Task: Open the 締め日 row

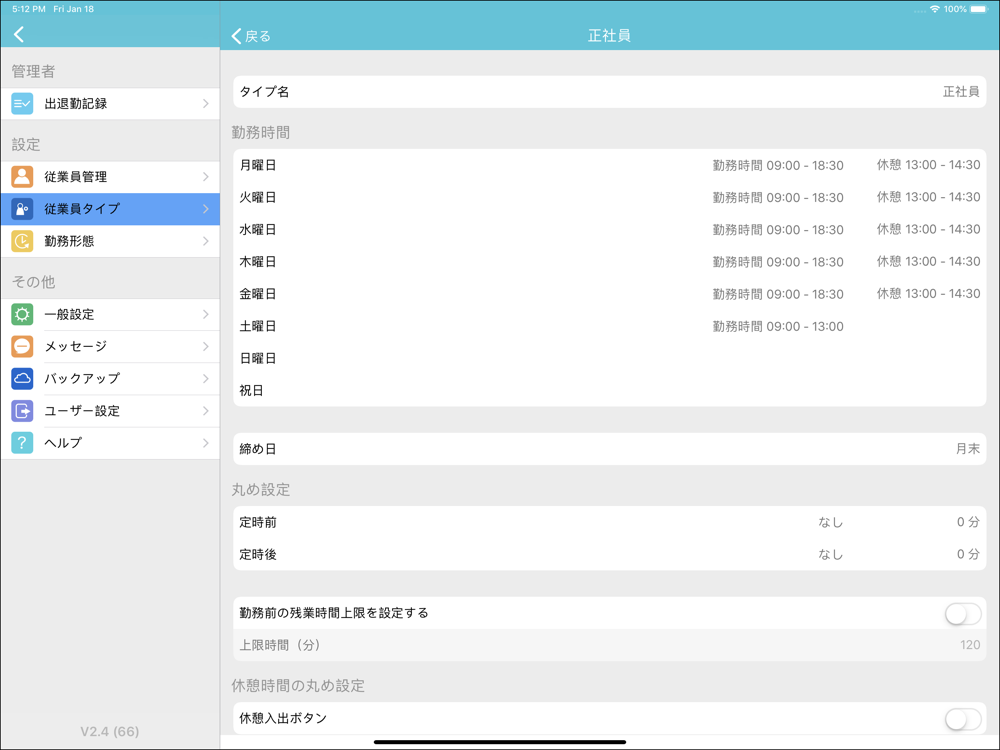Action: point(610,449)
